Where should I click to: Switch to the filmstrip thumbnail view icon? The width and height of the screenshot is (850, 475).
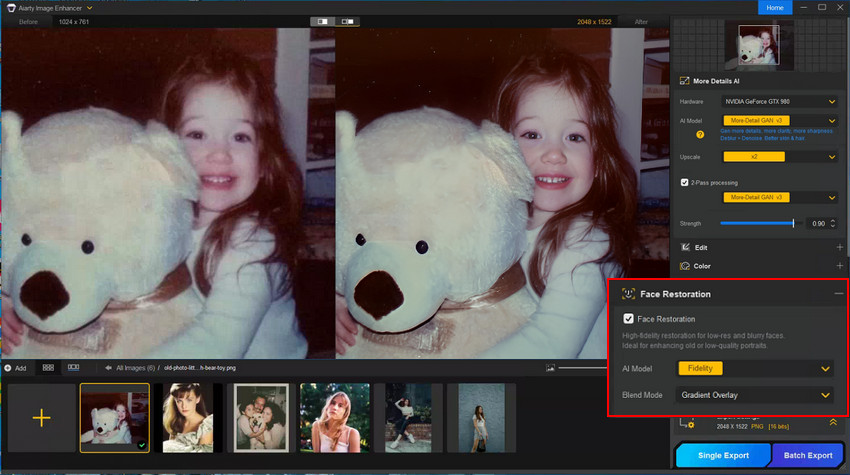click(x=73, y=368)
